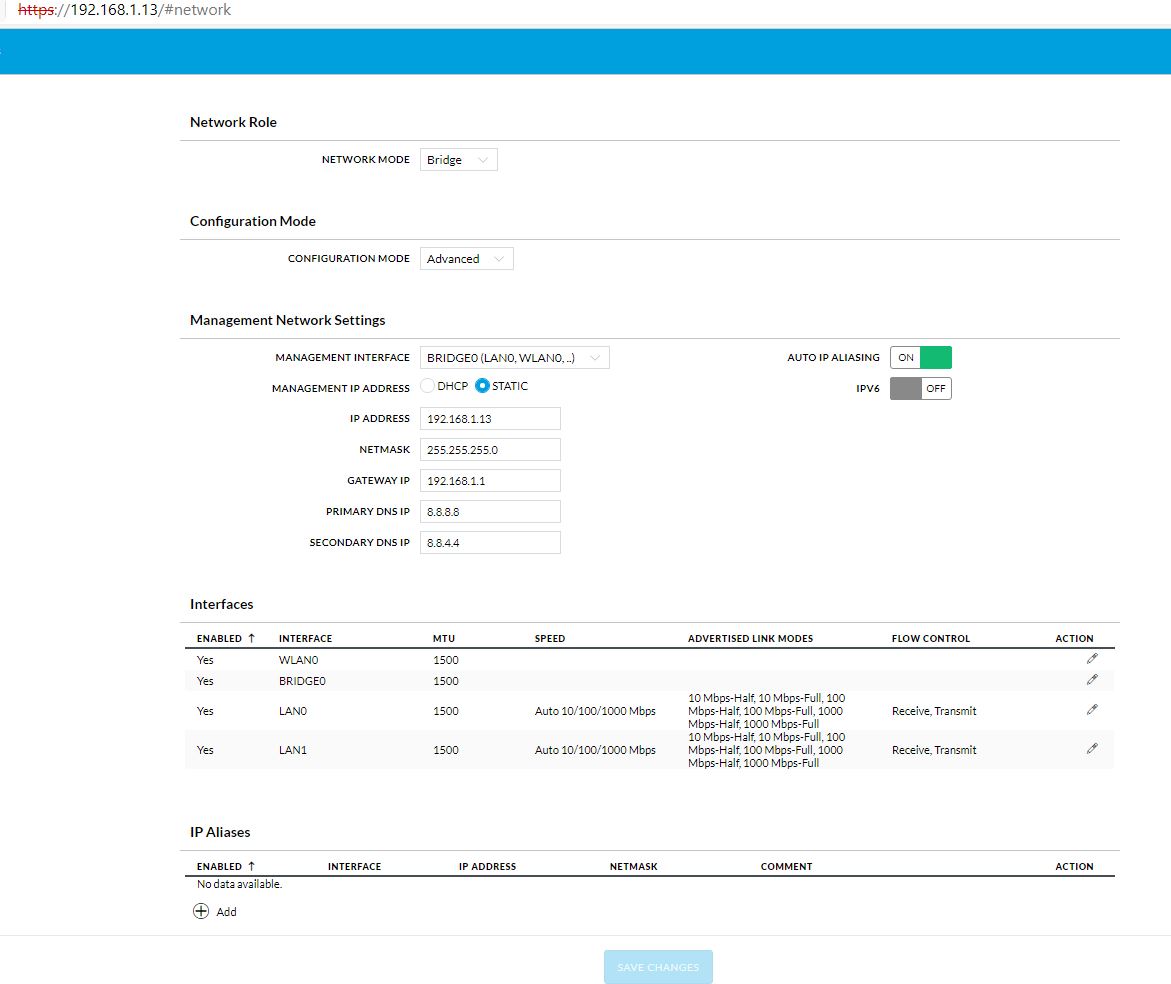Edit the LAN1 interface with pencil icon
The width and height of the screenshot is (1171, 984).
click(x=1092, y=748)
